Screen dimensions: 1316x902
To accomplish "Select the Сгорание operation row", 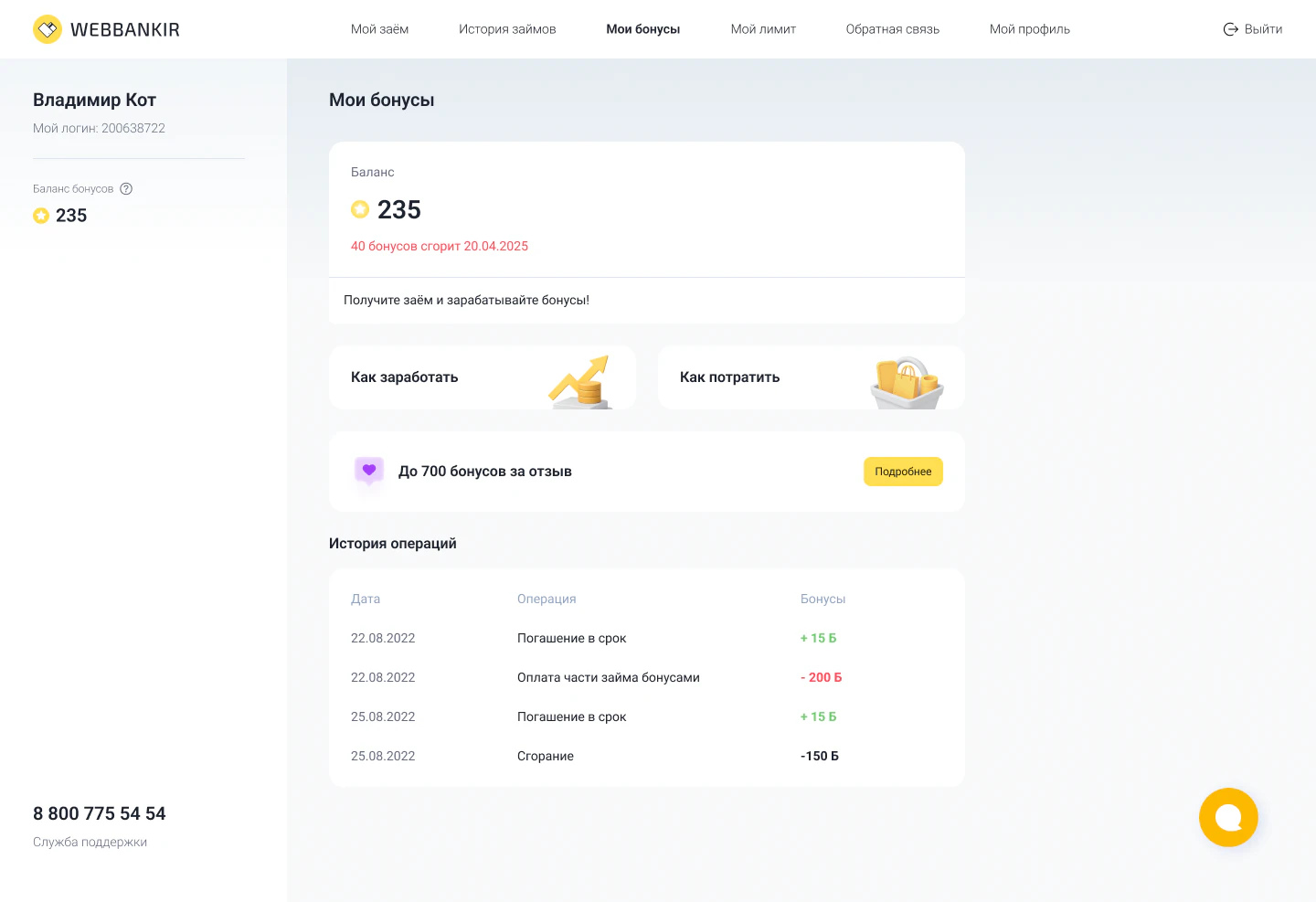I will pos(546,756).
